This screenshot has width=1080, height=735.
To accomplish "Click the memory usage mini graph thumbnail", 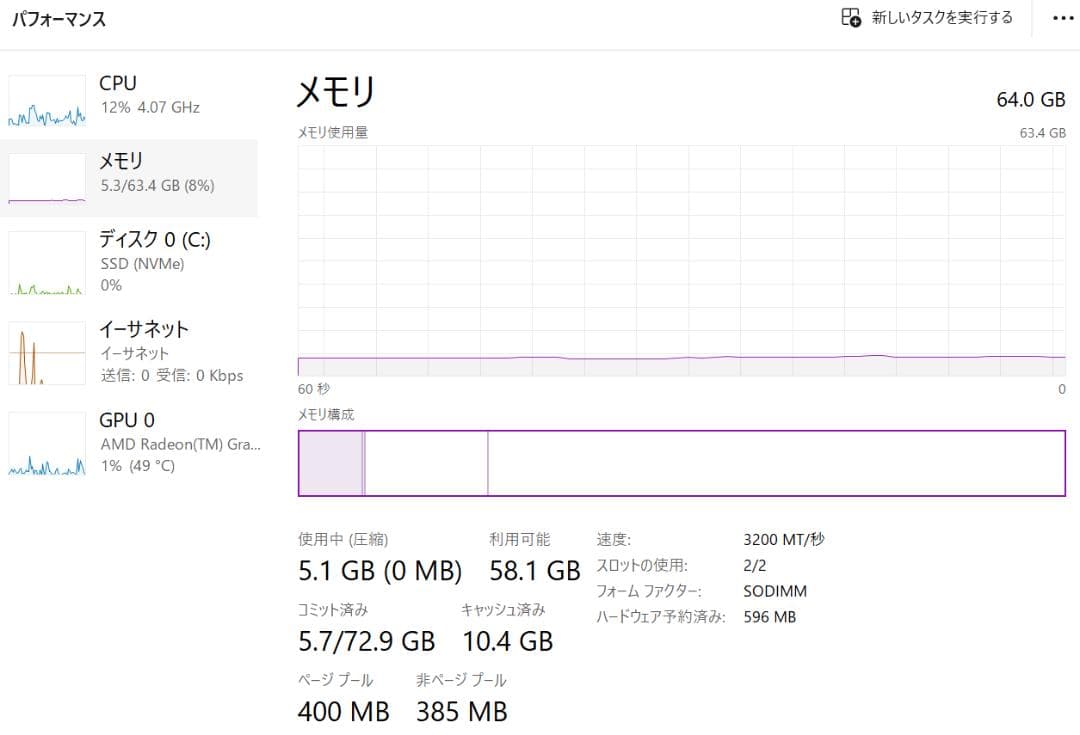I will tap(47, 178).
